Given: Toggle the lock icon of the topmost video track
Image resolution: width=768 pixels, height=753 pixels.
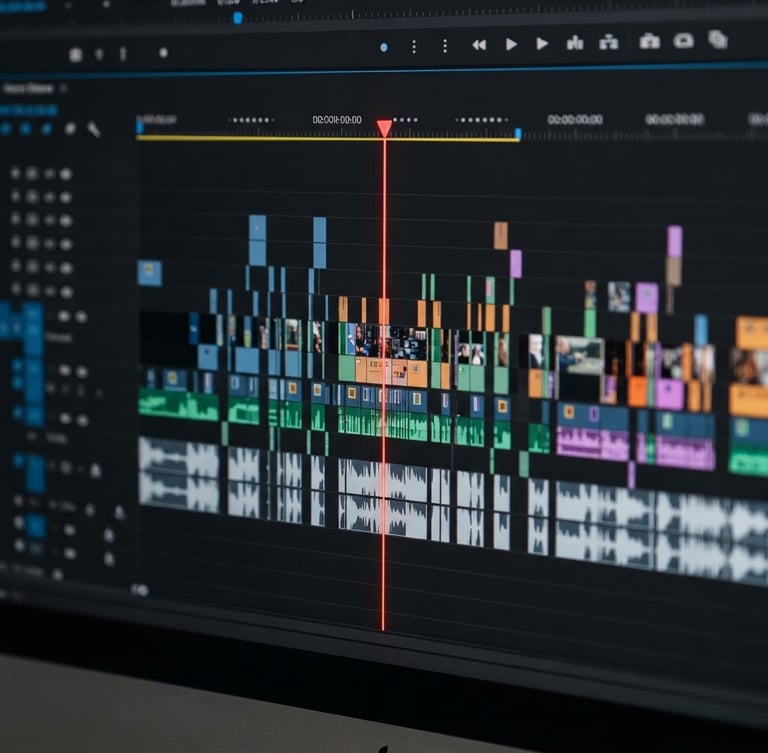Looking at the screenshot, I should coord(15,173).
